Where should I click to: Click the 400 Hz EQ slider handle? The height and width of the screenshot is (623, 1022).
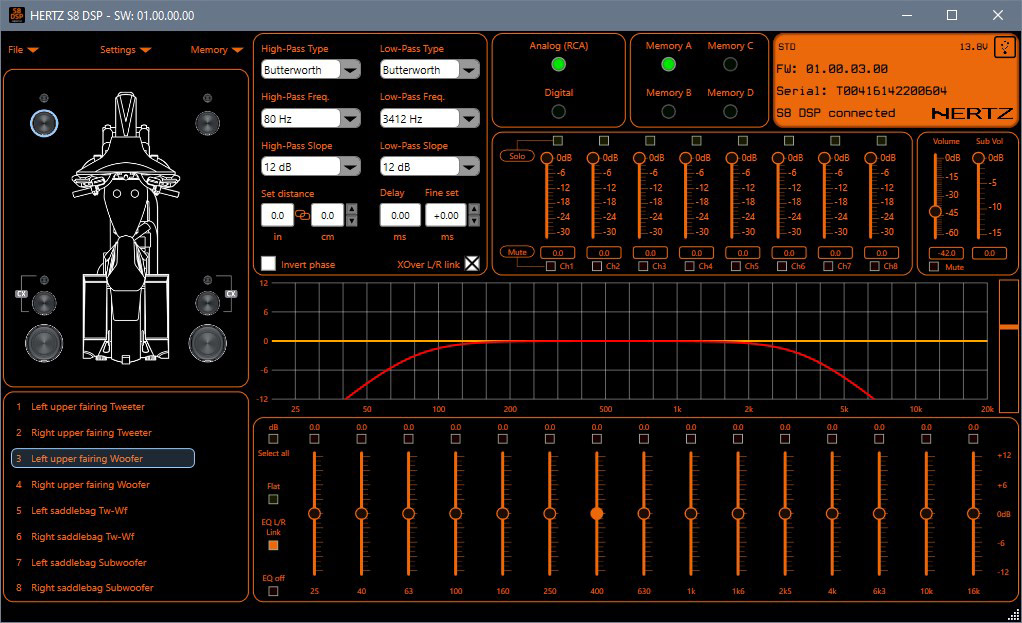(596, 514)
